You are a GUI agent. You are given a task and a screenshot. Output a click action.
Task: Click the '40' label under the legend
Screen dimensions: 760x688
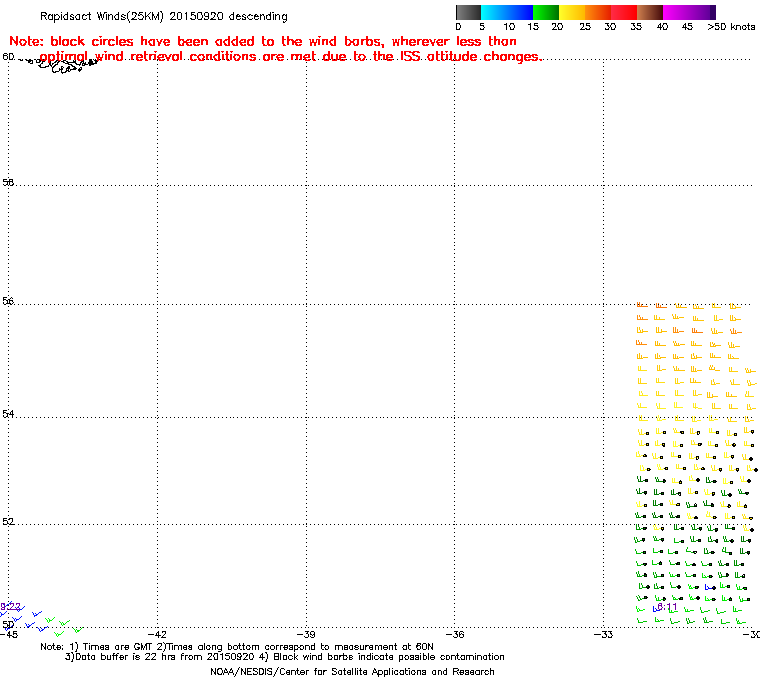tap(662, 27)
